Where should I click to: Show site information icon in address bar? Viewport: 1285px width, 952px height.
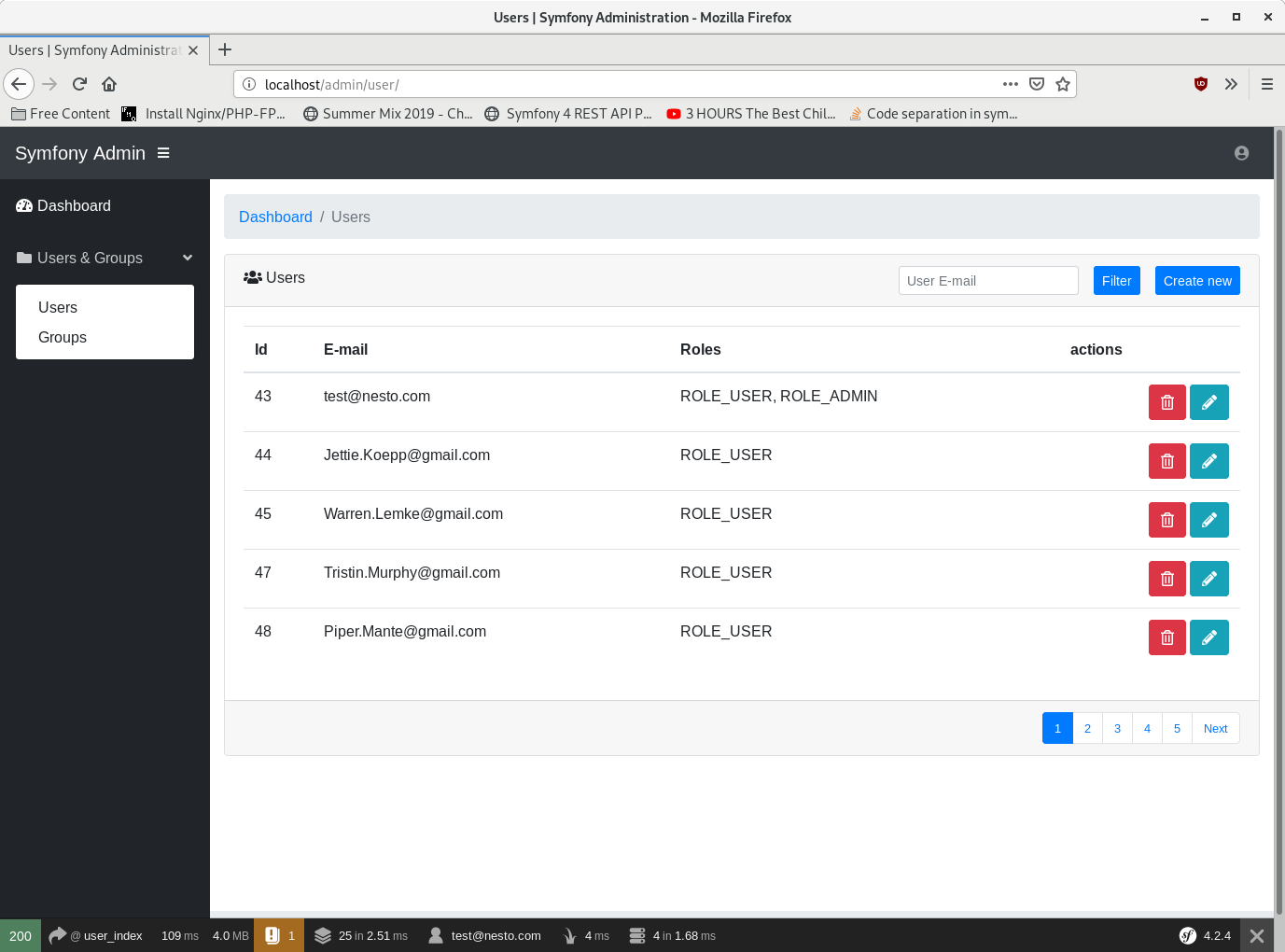[249, 84]
